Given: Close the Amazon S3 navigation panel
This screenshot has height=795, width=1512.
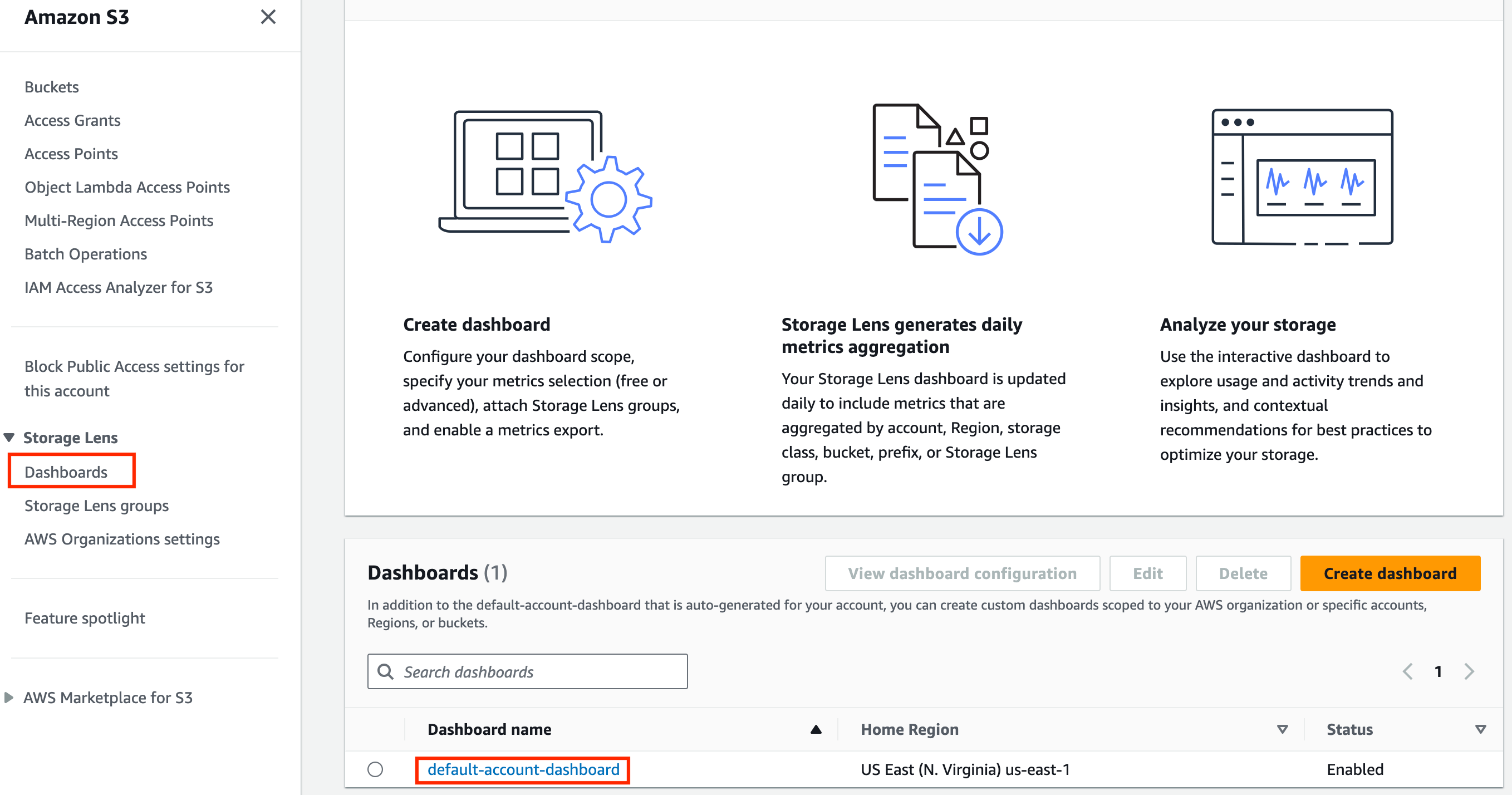Looking at the screenshot, I should [268, 17].
